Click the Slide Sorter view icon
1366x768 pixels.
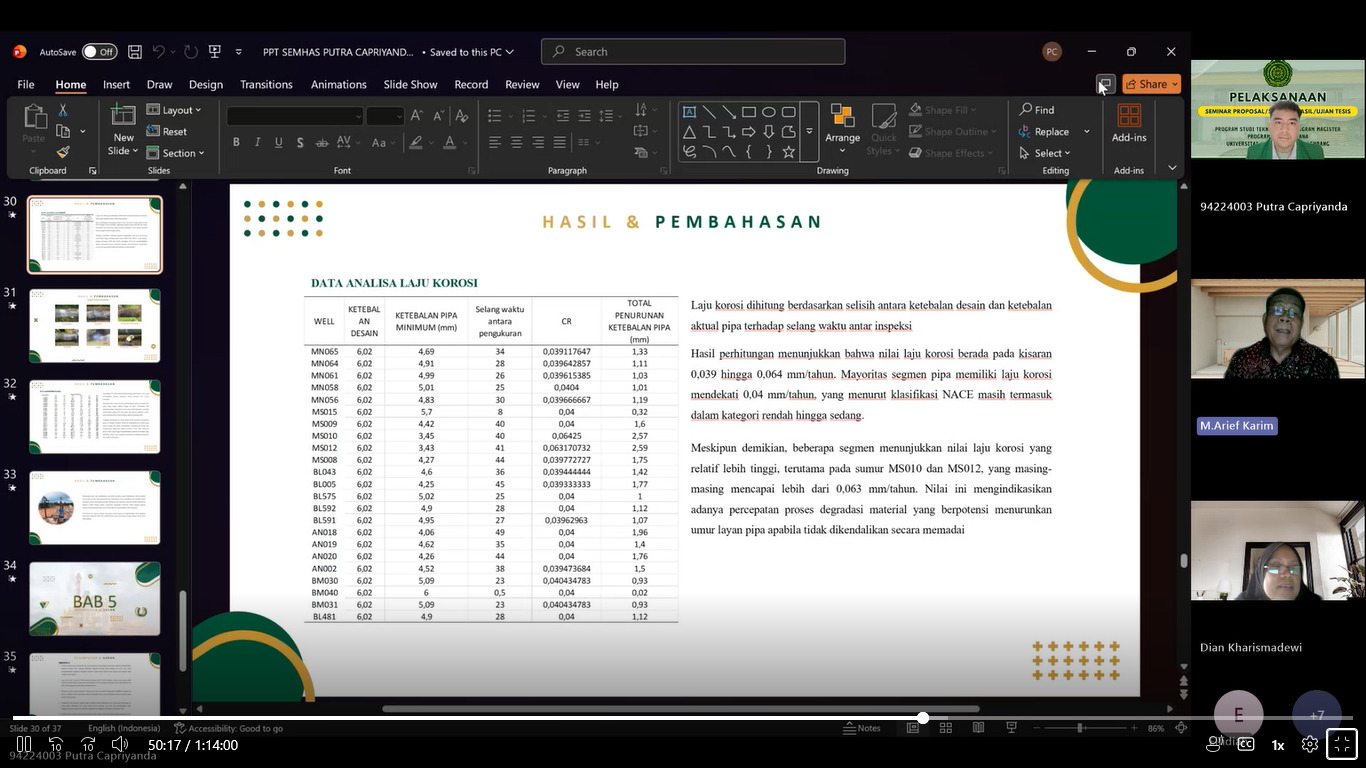coord(945,728)
